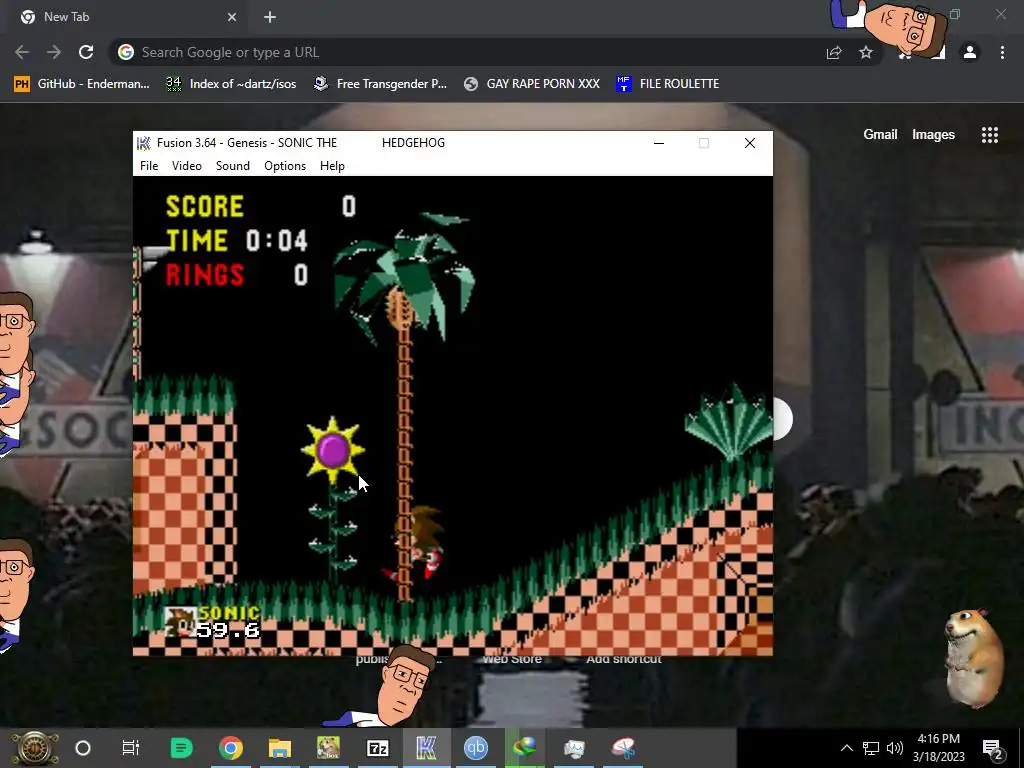Open the dog Box app on taskbar
This screenshot has width=1024, height=768.
click(x=328, y=748)
